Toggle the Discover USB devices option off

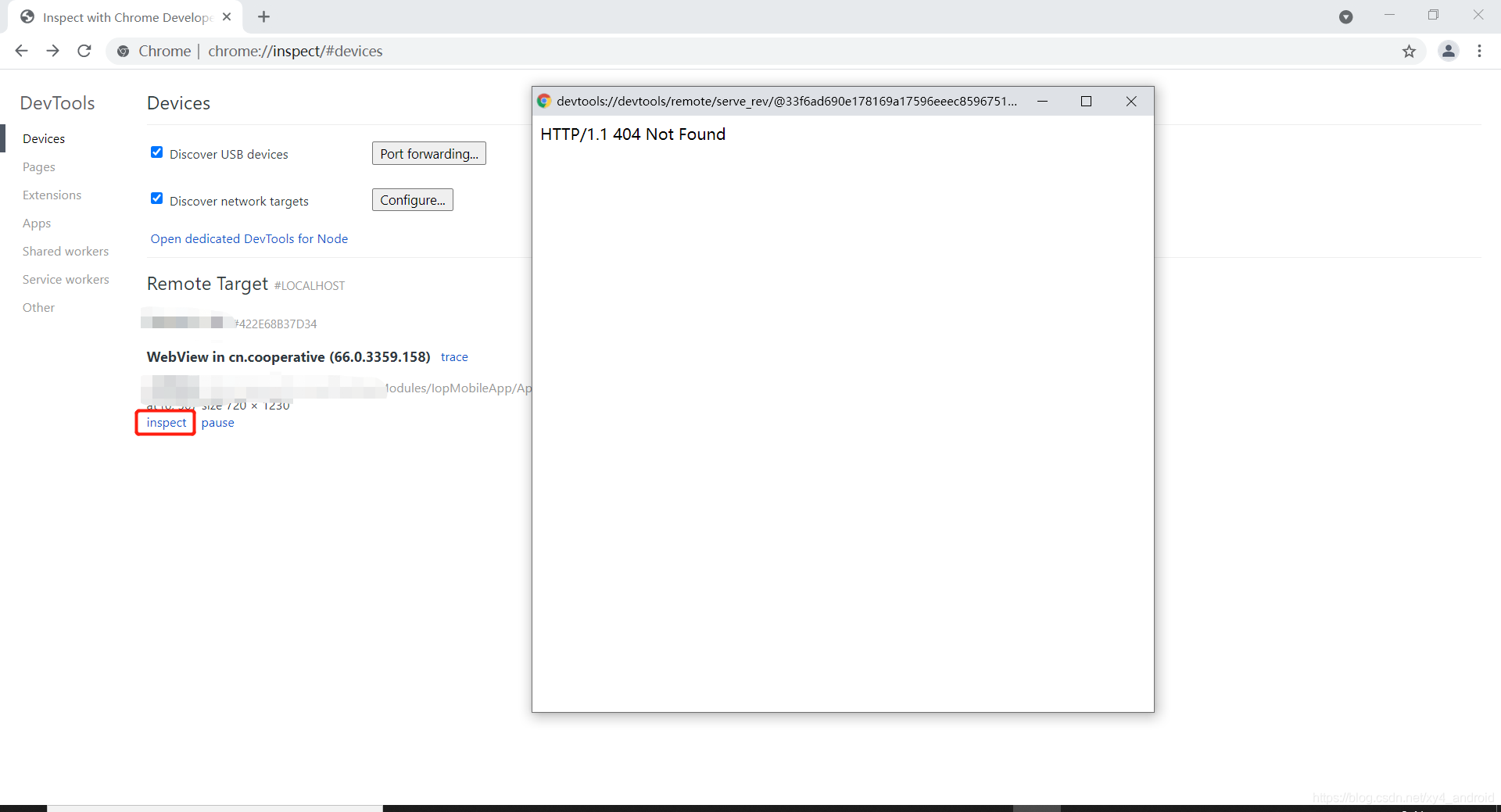coord(156,152)
